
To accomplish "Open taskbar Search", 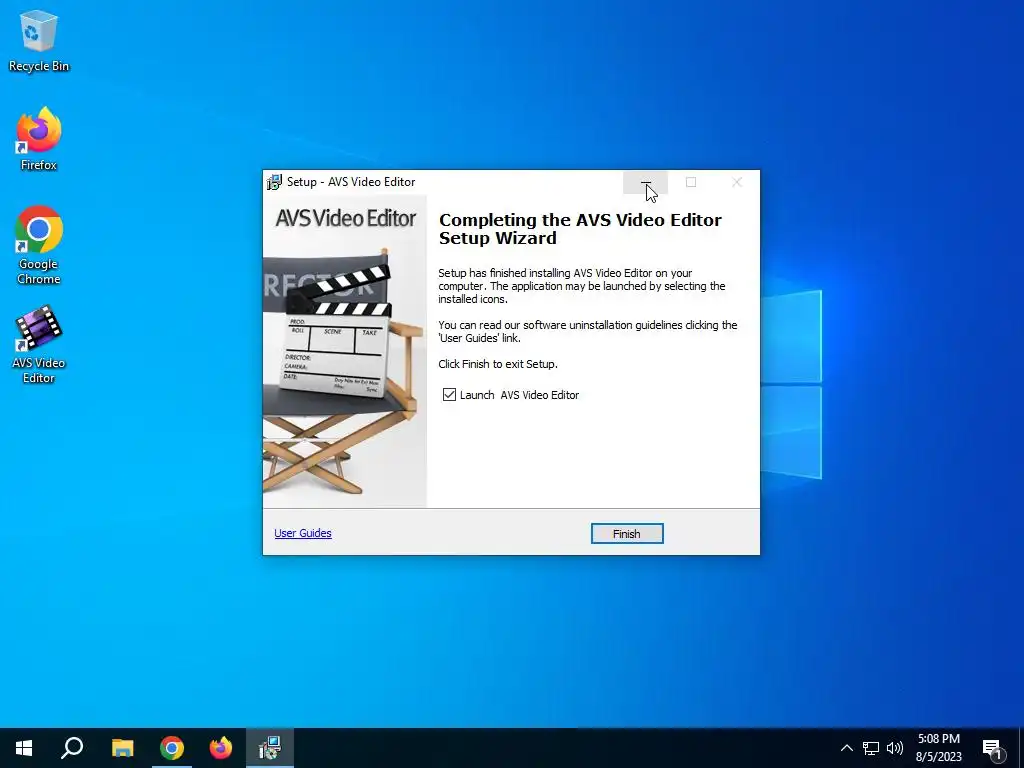I will click(x=72, y=748).
